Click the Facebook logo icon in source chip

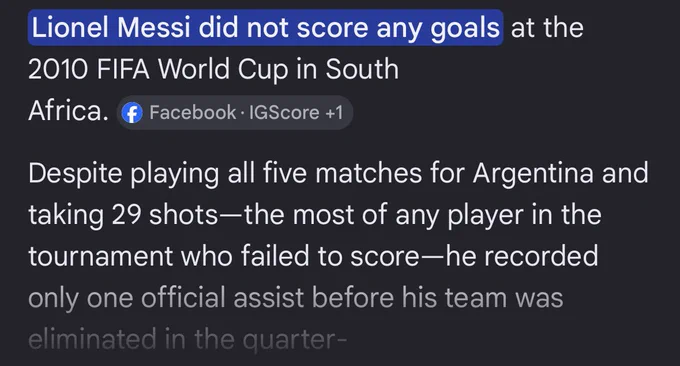[132, 113]
